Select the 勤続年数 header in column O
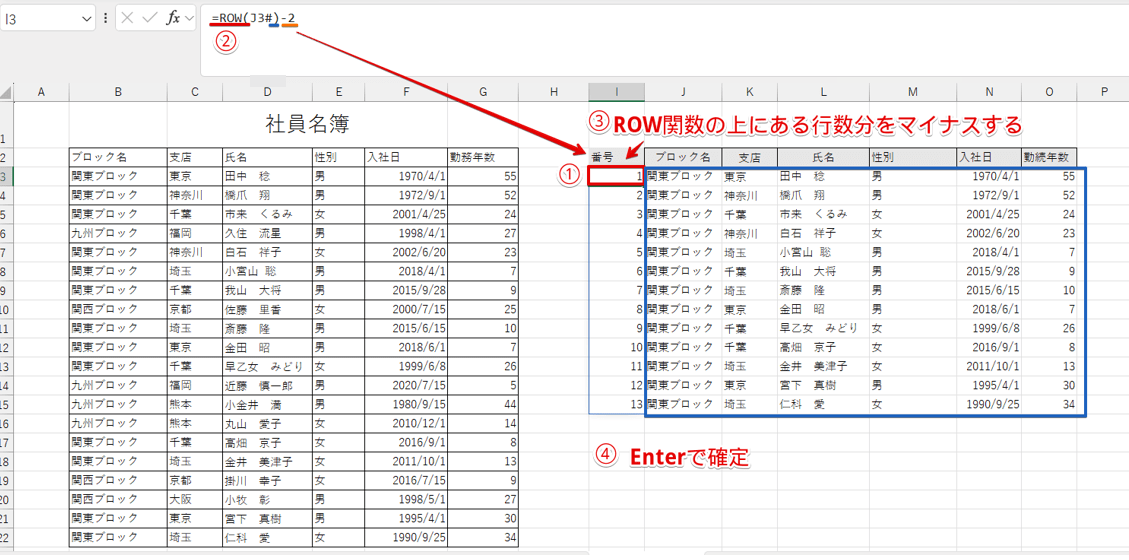The width and height of the screenshot is (1129, 560). 1049,157
